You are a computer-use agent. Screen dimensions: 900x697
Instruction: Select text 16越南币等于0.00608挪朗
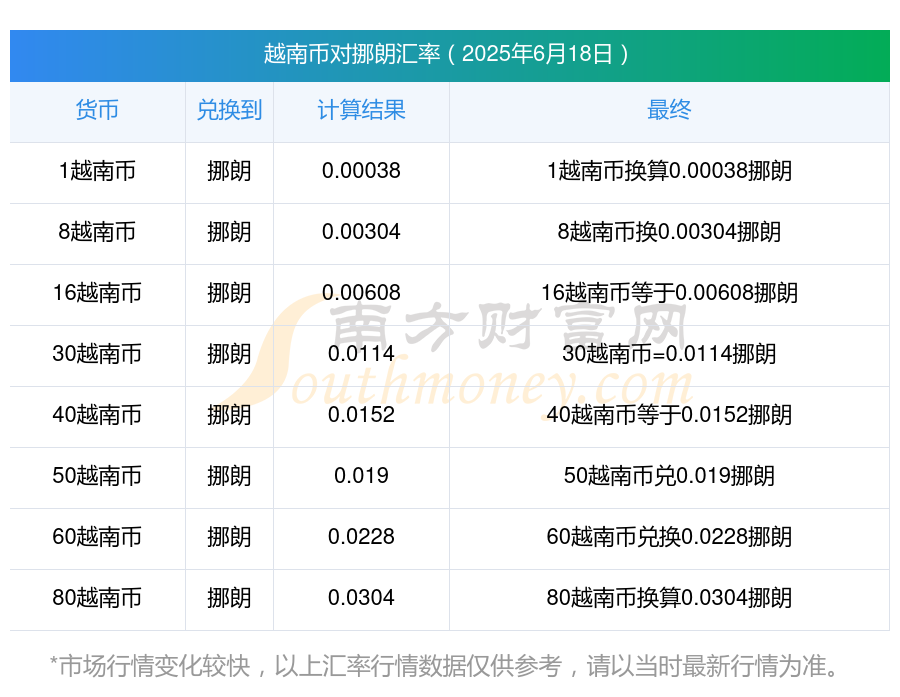pyautogui.click(x=669, y=293)
